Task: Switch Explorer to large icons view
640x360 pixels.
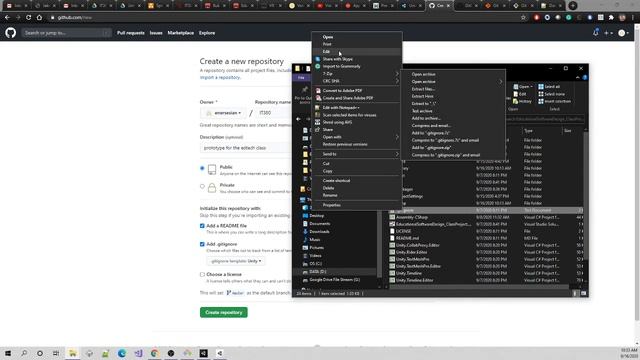Action: point(584,293)
